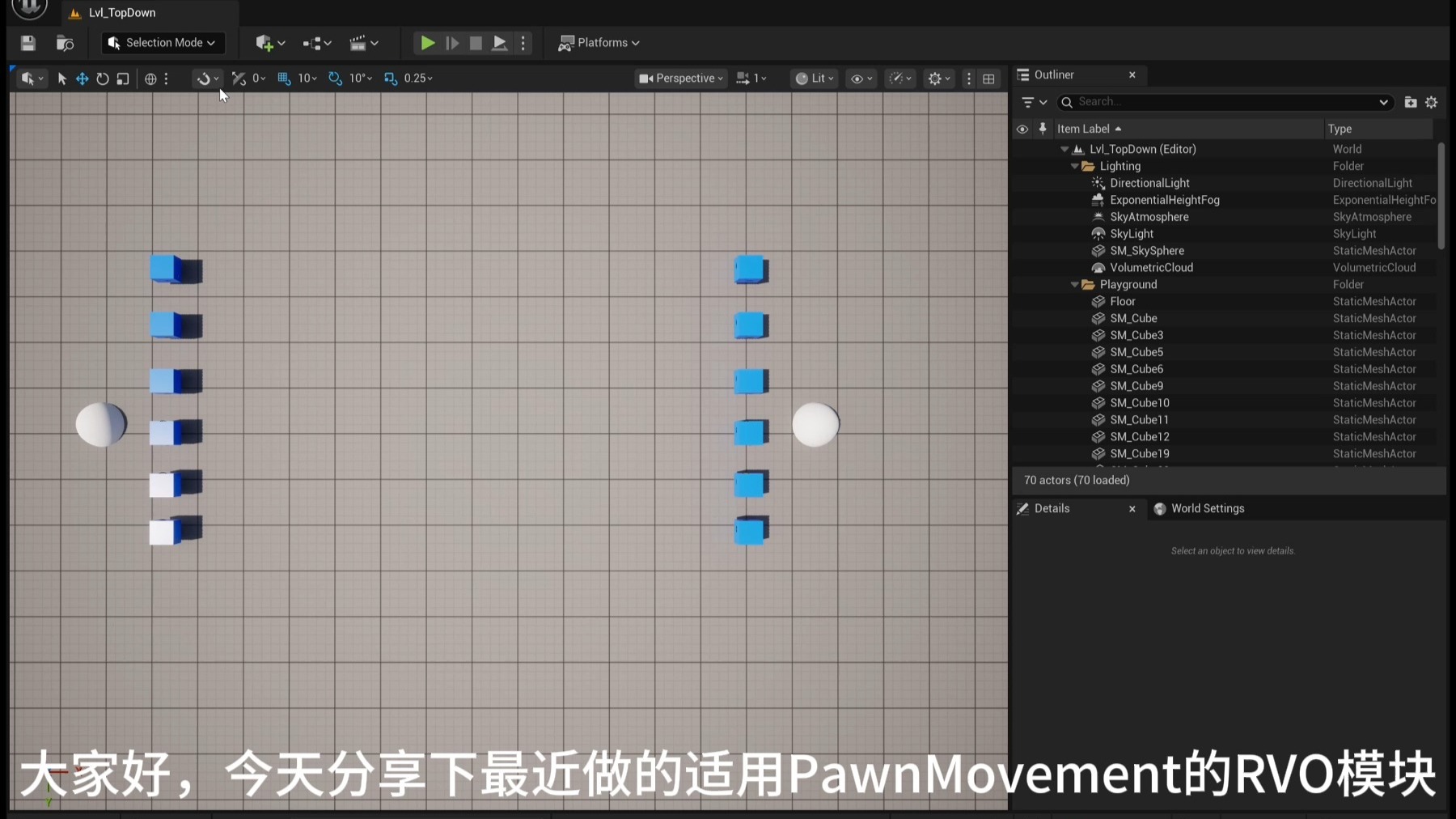Change the rotation snap value 10°
Screen dimensions: 1456x819
pos(360,79)
